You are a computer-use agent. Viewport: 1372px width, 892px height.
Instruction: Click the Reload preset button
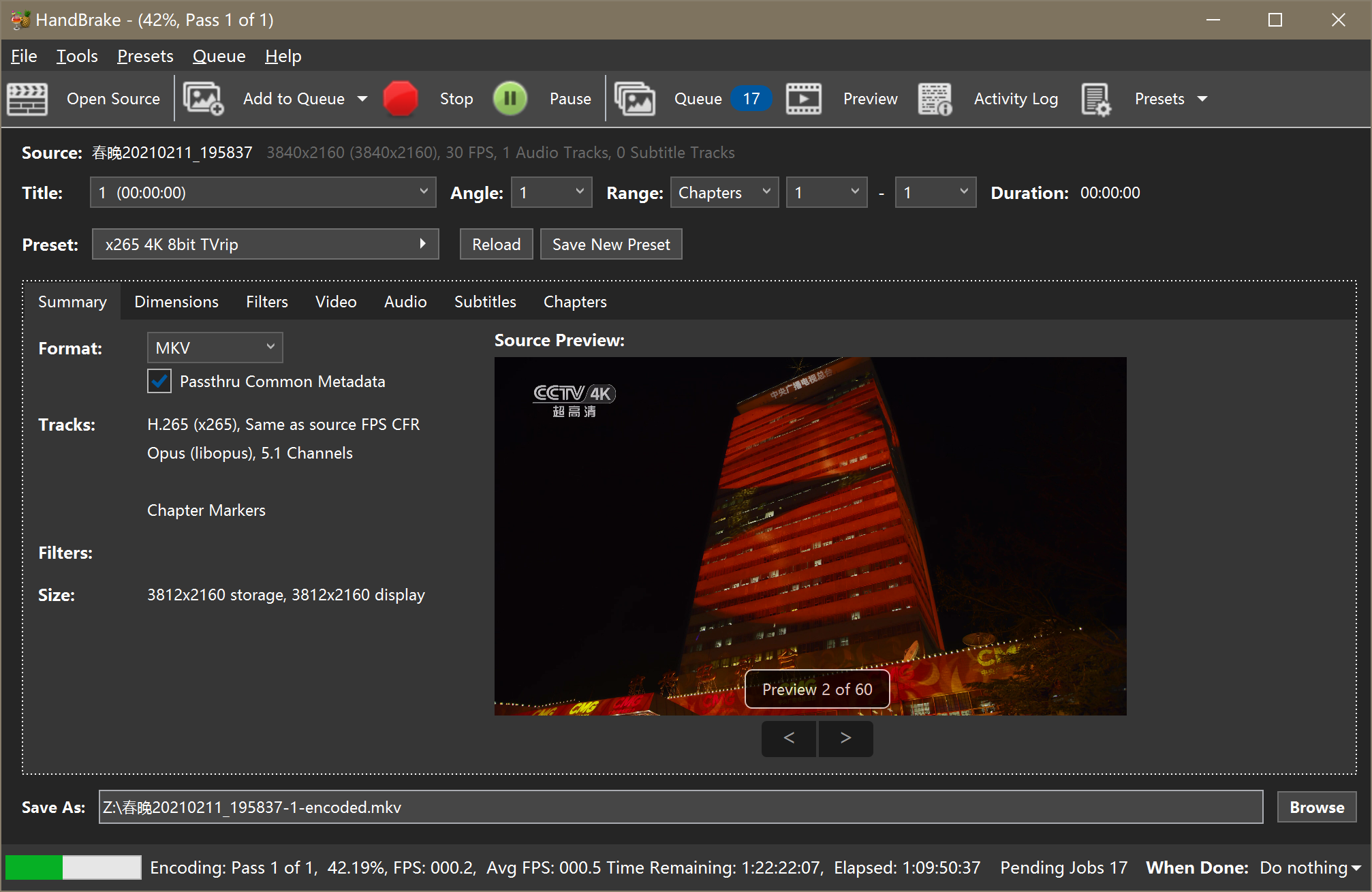click(x=496, y=244)
